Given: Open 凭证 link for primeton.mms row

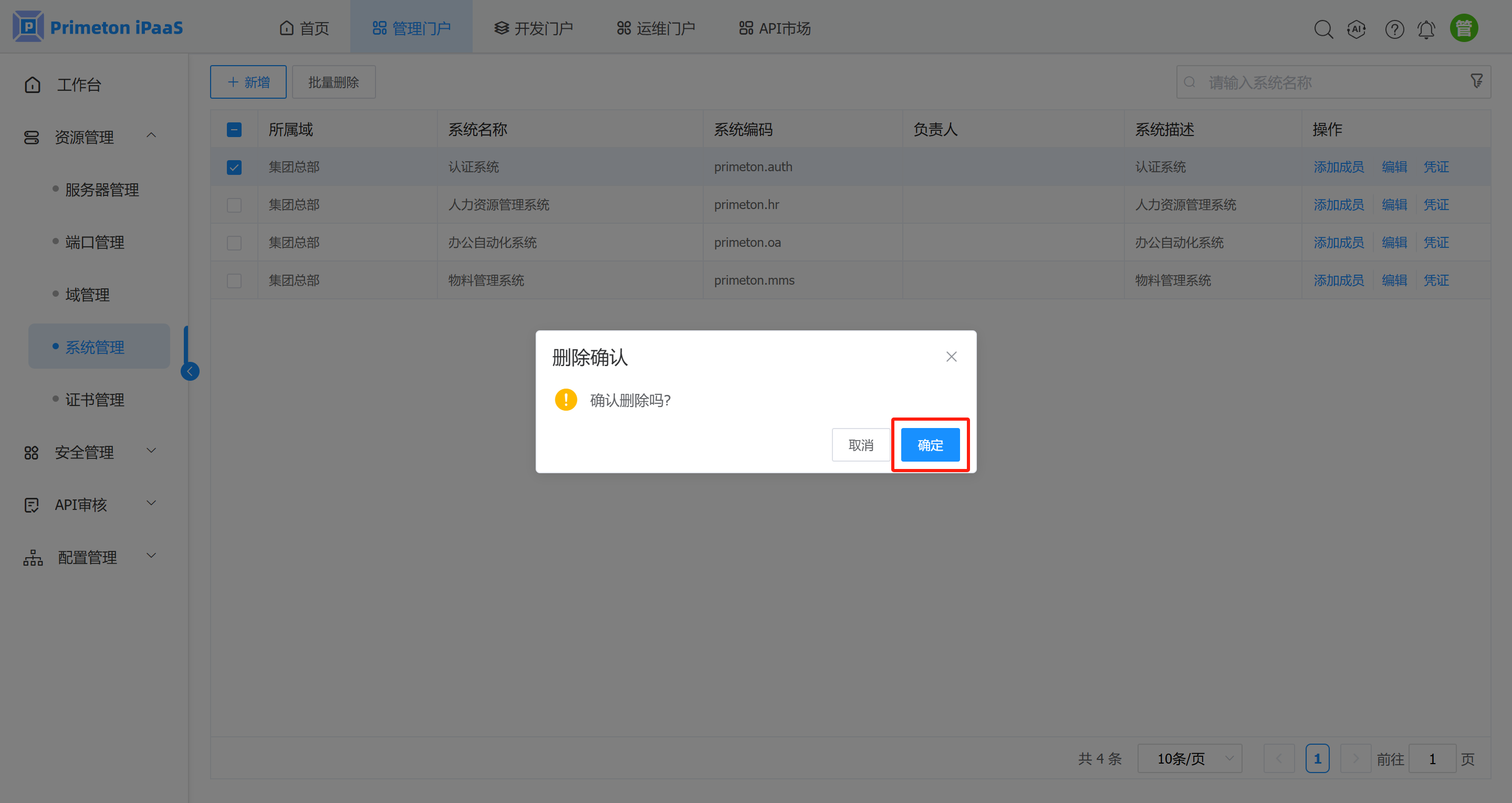Looking at the screenshot, I should 1436,280.
